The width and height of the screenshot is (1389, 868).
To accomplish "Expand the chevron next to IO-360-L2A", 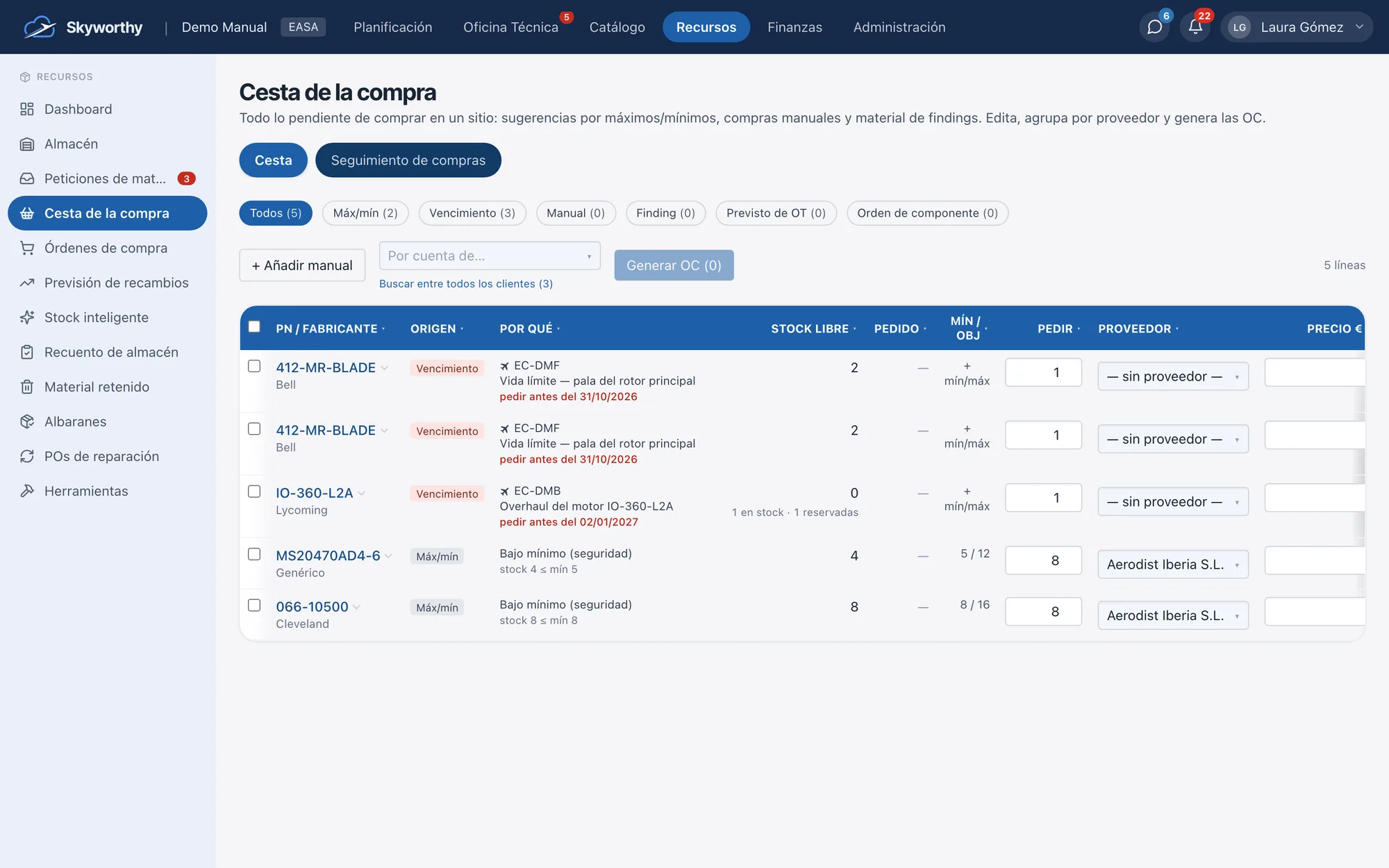I will coord(361,494).
